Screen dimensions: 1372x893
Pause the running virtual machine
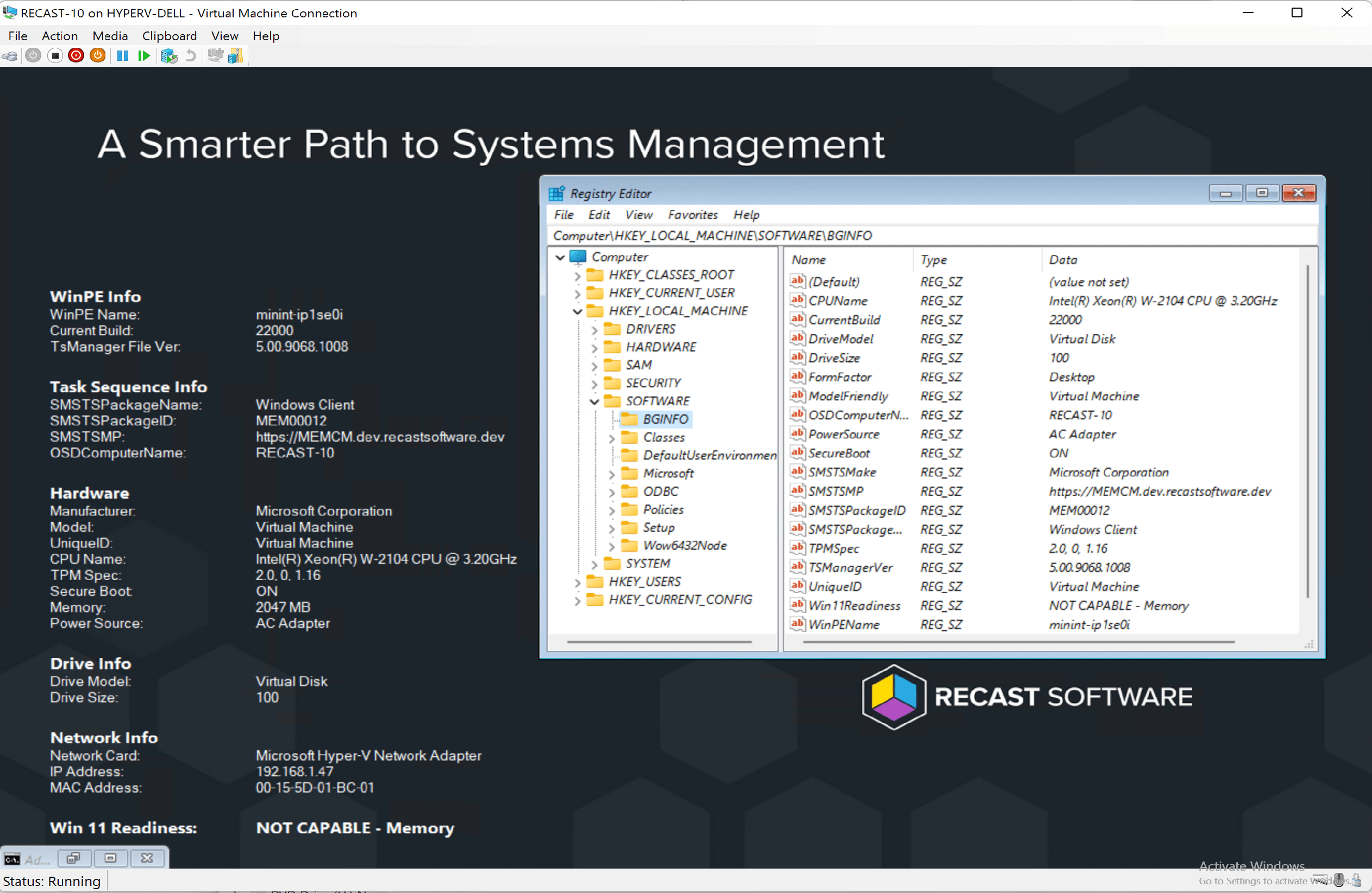[122, 55]
